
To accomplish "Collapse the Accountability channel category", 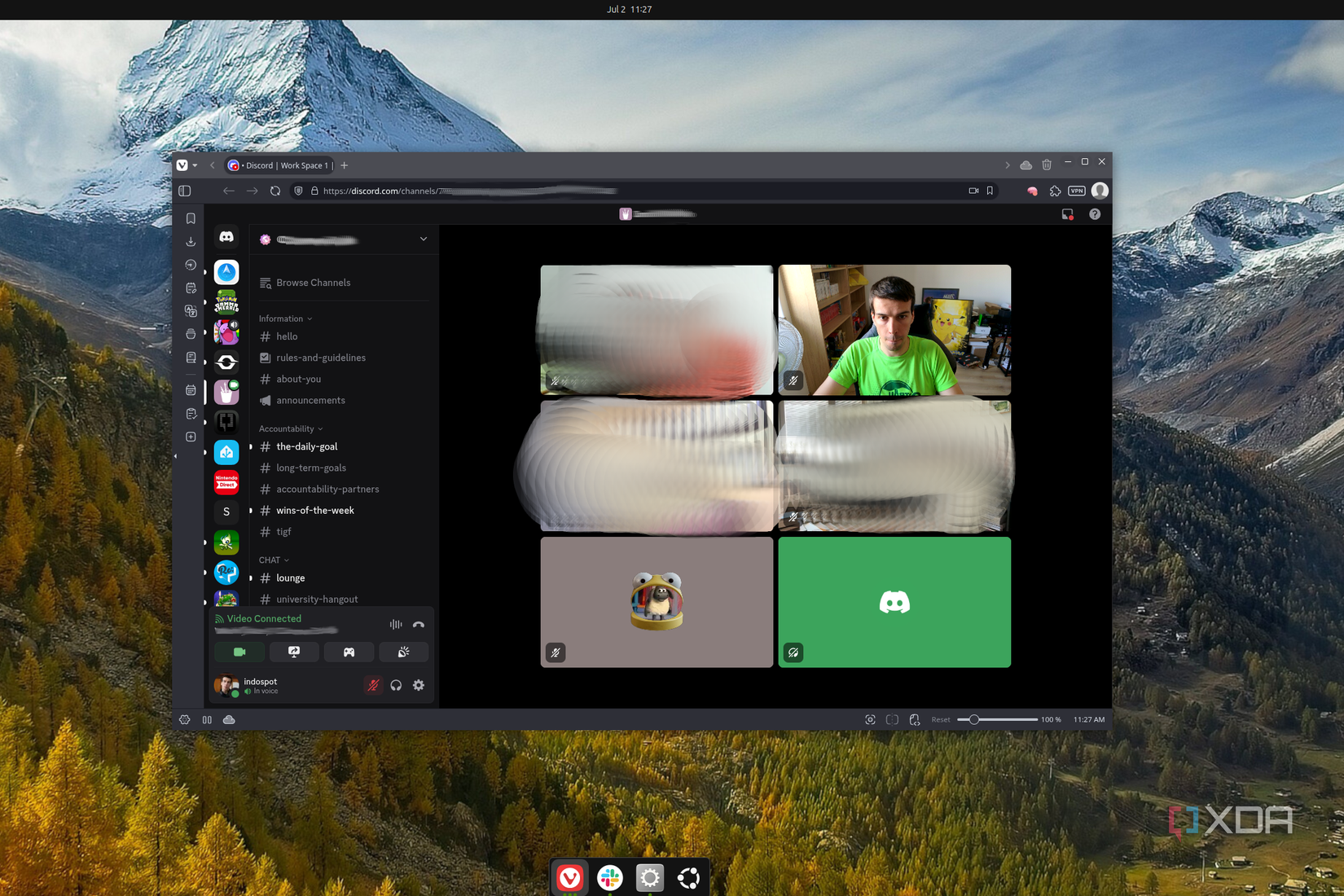I will 290,428.
